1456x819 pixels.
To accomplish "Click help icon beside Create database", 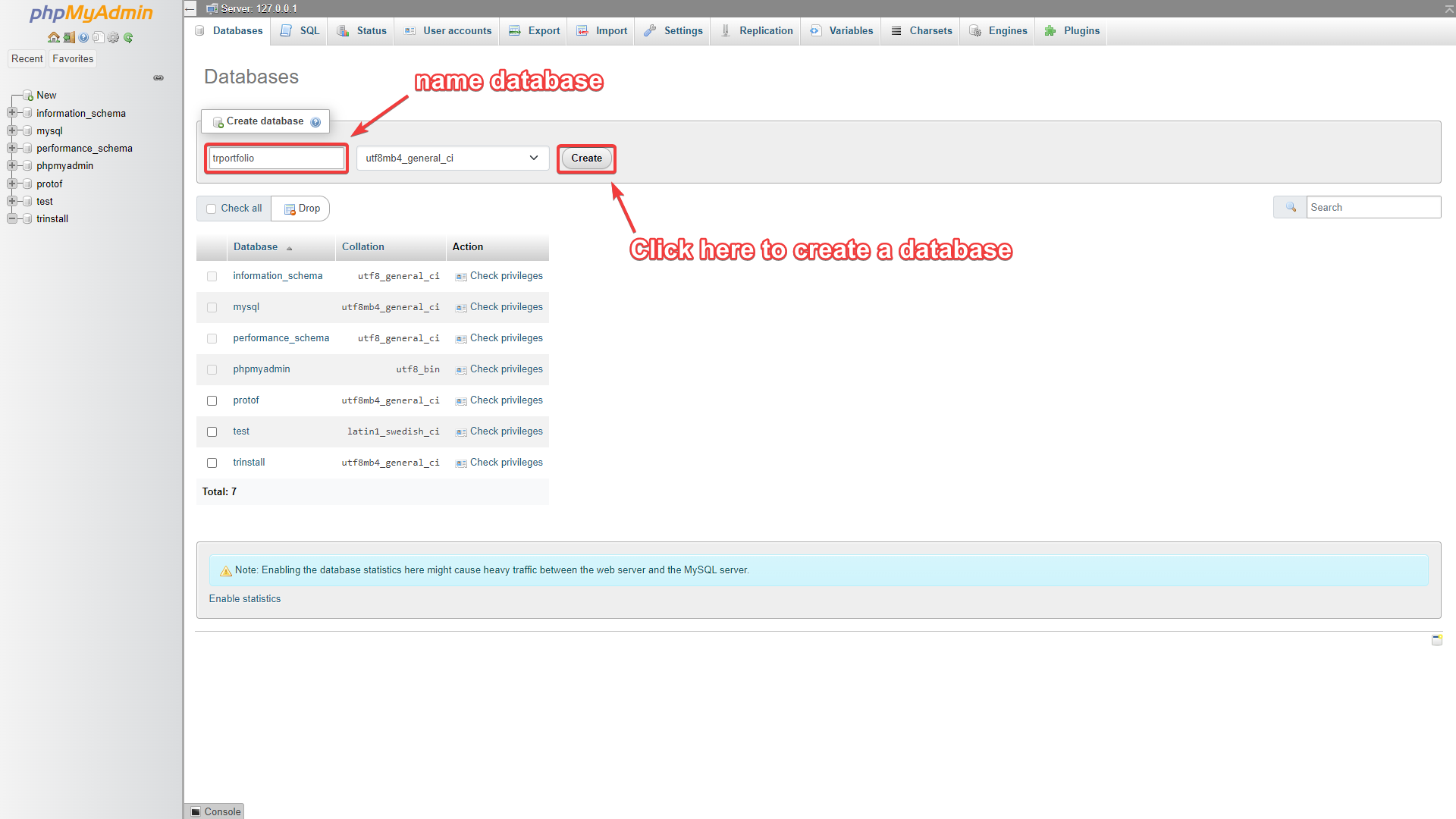I will [315, 122].
